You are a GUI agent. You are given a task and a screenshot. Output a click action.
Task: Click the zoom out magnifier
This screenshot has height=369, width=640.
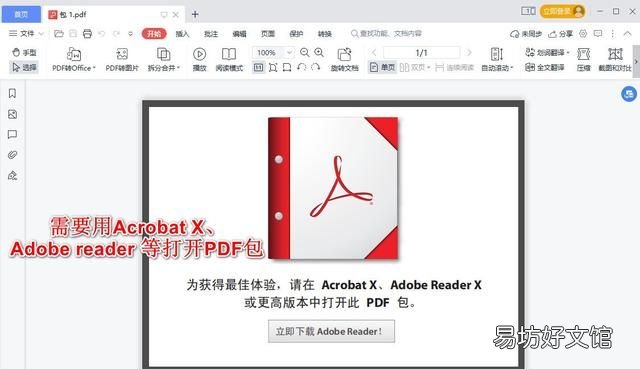point(304,52)
